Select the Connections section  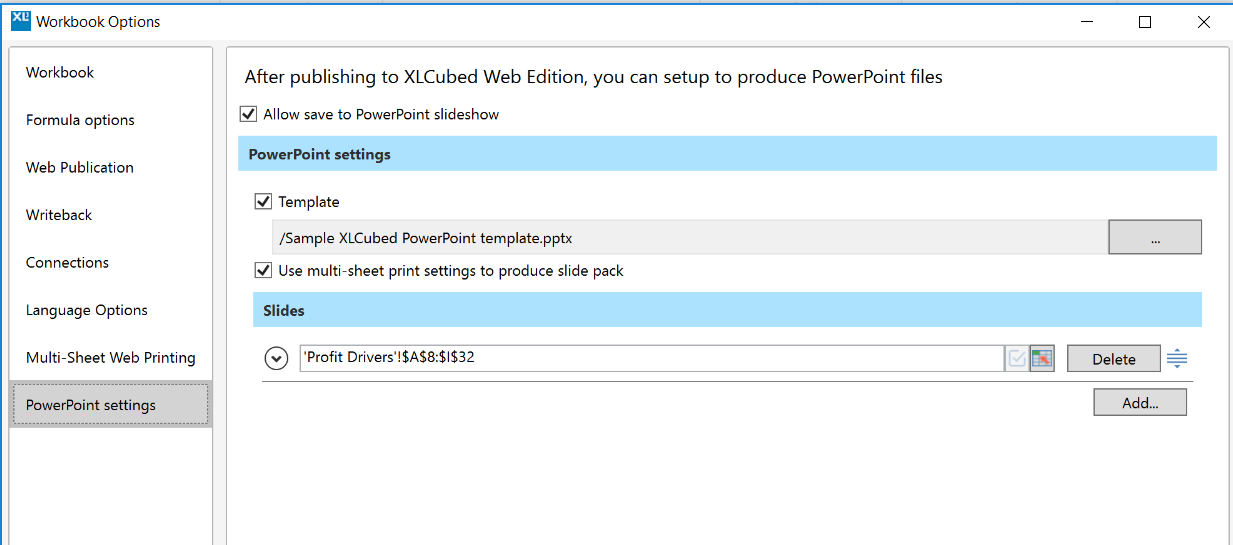pyautogui.click(x=67, y=262)
